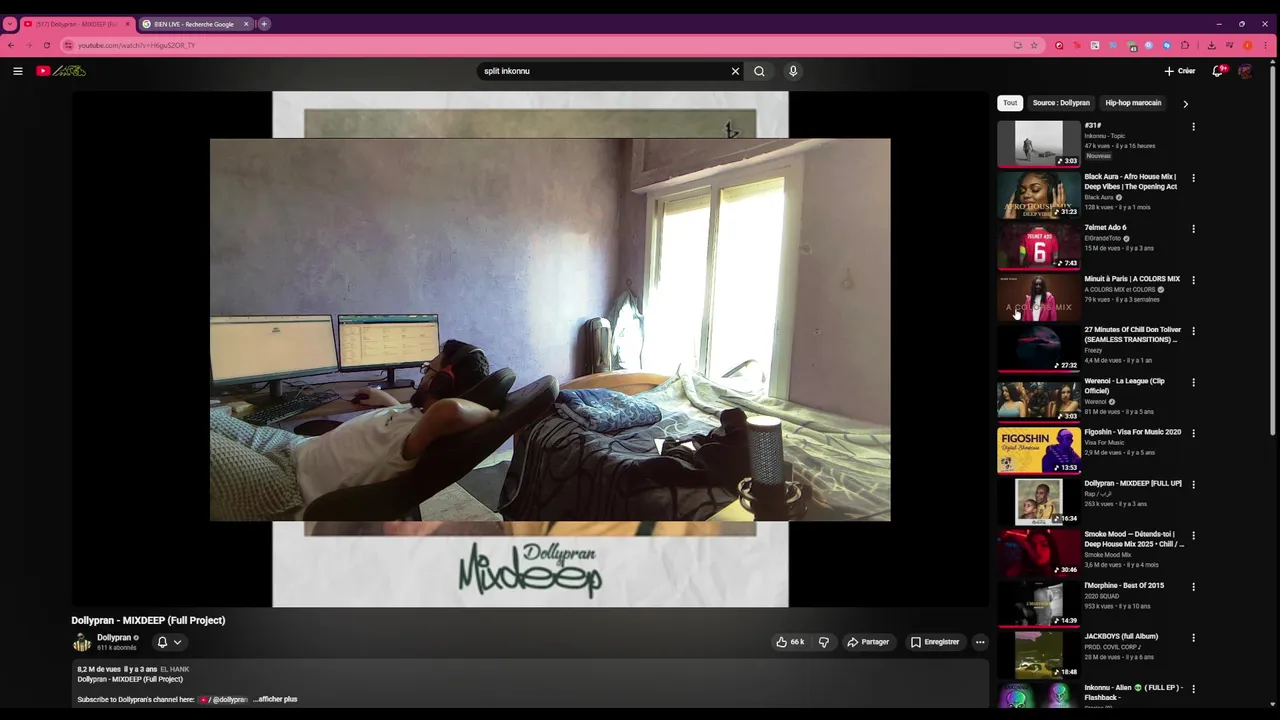Open Figoshin Visa For Music thumbnail
This screenshot has width=1280, height=720.
click(1039, 450)
